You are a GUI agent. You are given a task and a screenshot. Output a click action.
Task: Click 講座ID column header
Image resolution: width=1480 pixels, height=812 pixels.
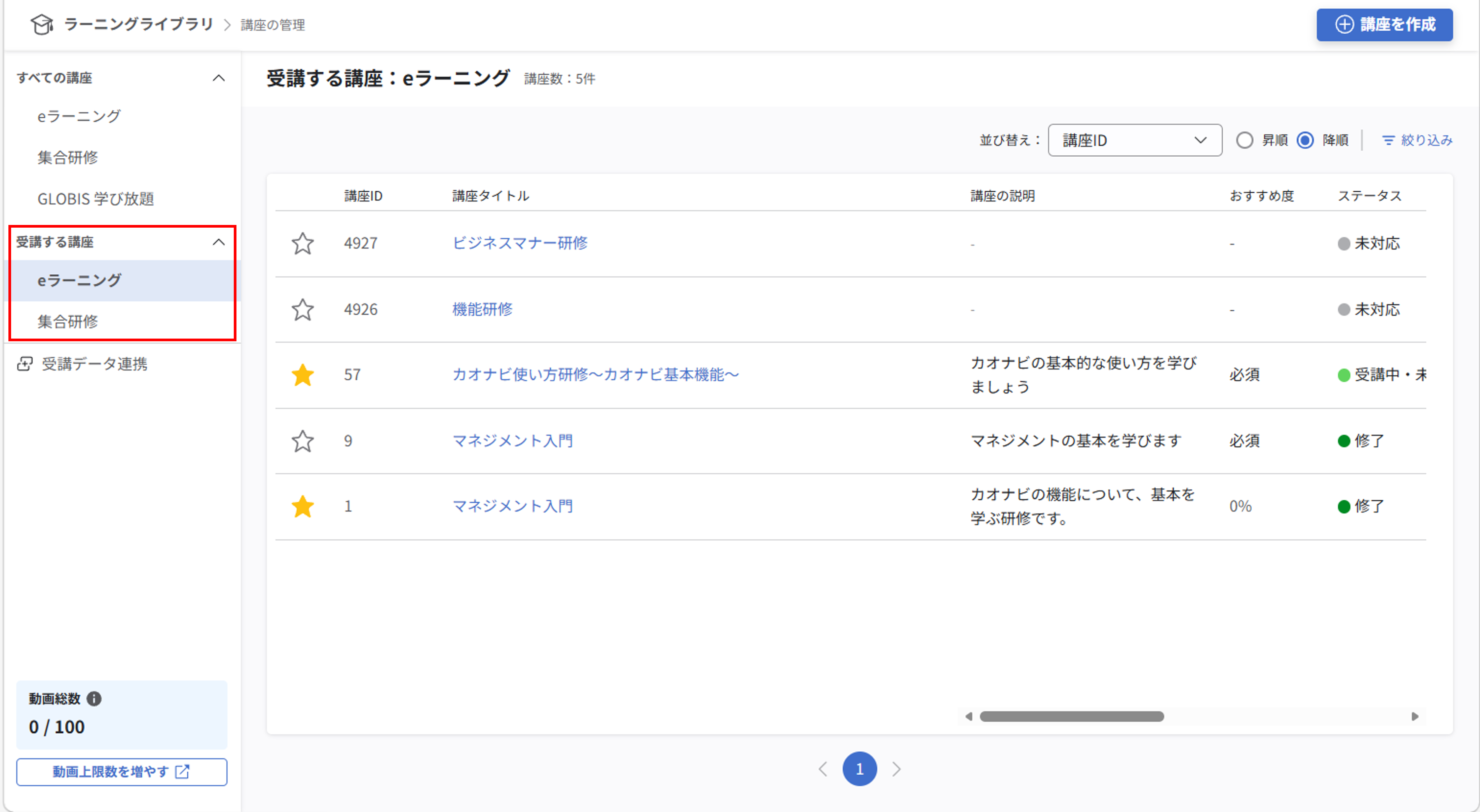363,196
